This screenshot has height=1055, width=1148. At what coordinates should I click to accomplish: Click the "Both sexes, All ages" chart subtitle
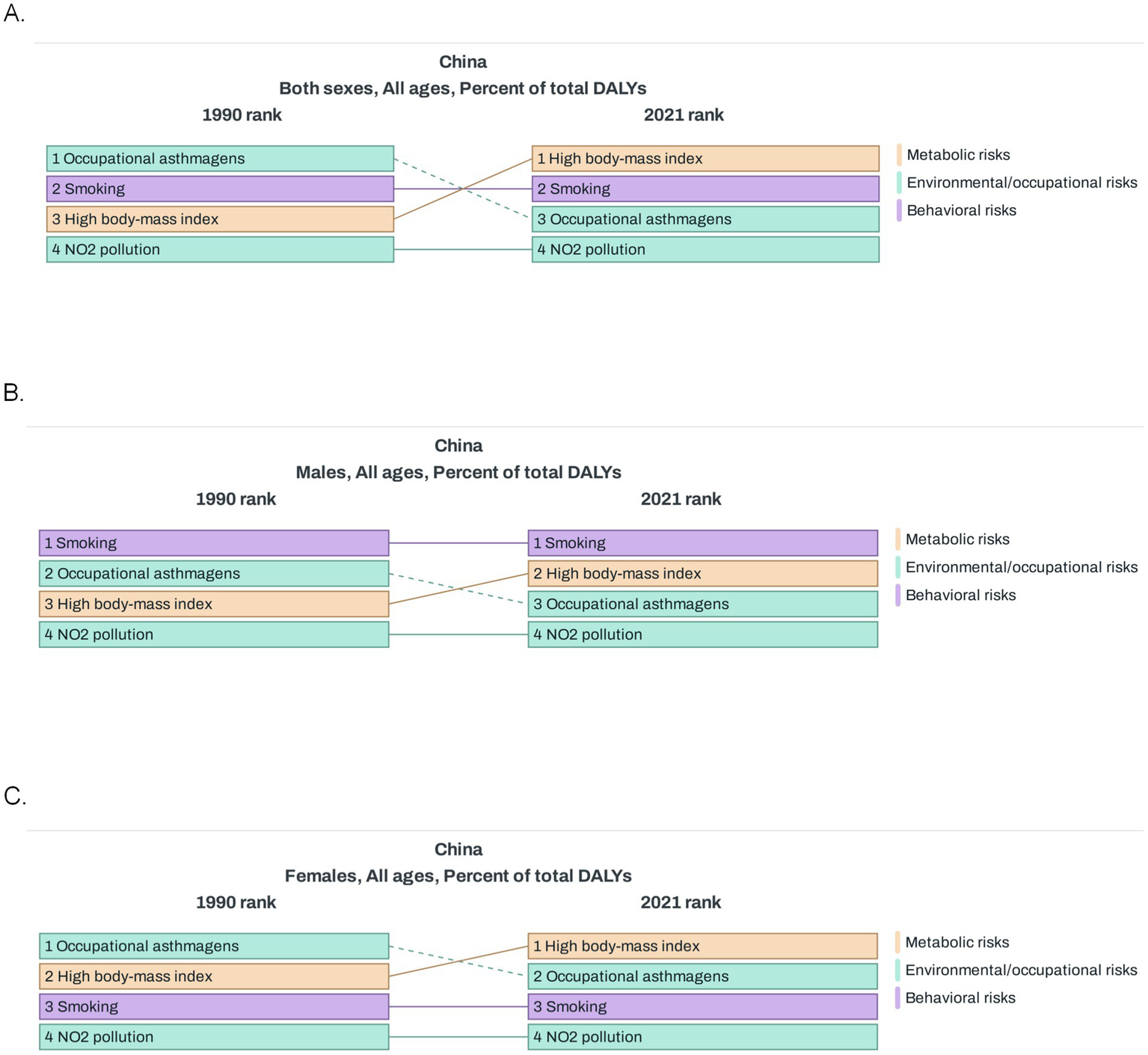click(x=462, y=88)
